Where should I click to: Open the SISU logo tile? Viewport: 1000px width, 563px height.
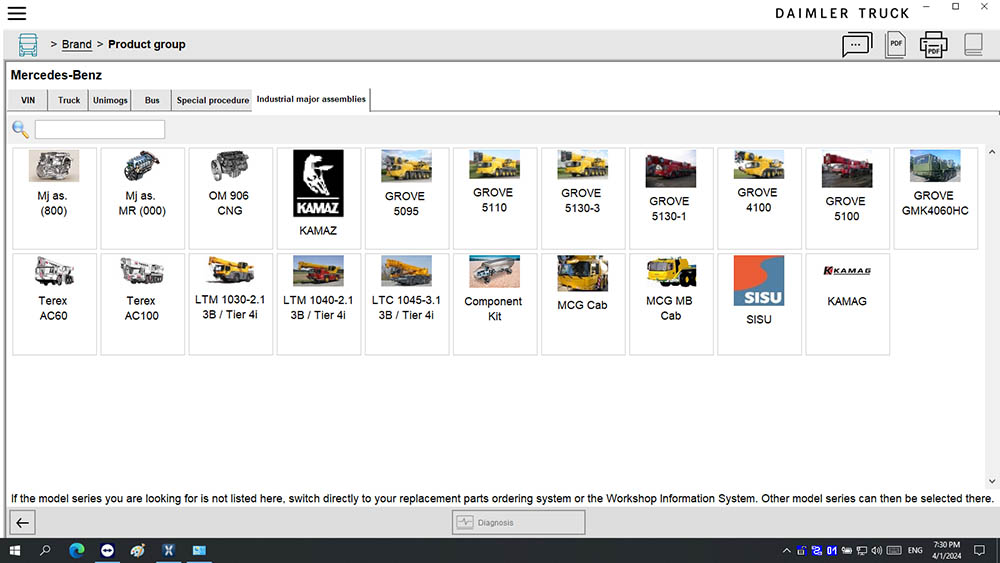[759, 304]
